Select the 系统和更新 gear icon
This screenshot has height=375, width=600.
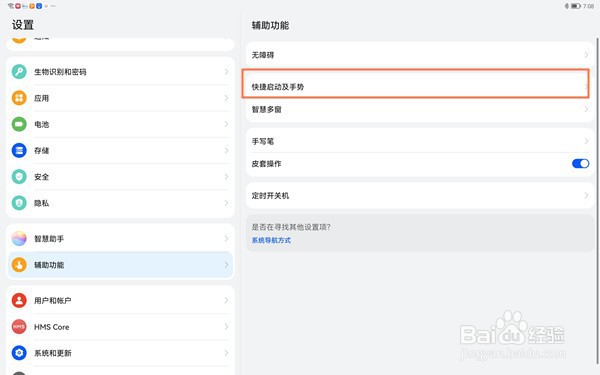pos(19,353)
